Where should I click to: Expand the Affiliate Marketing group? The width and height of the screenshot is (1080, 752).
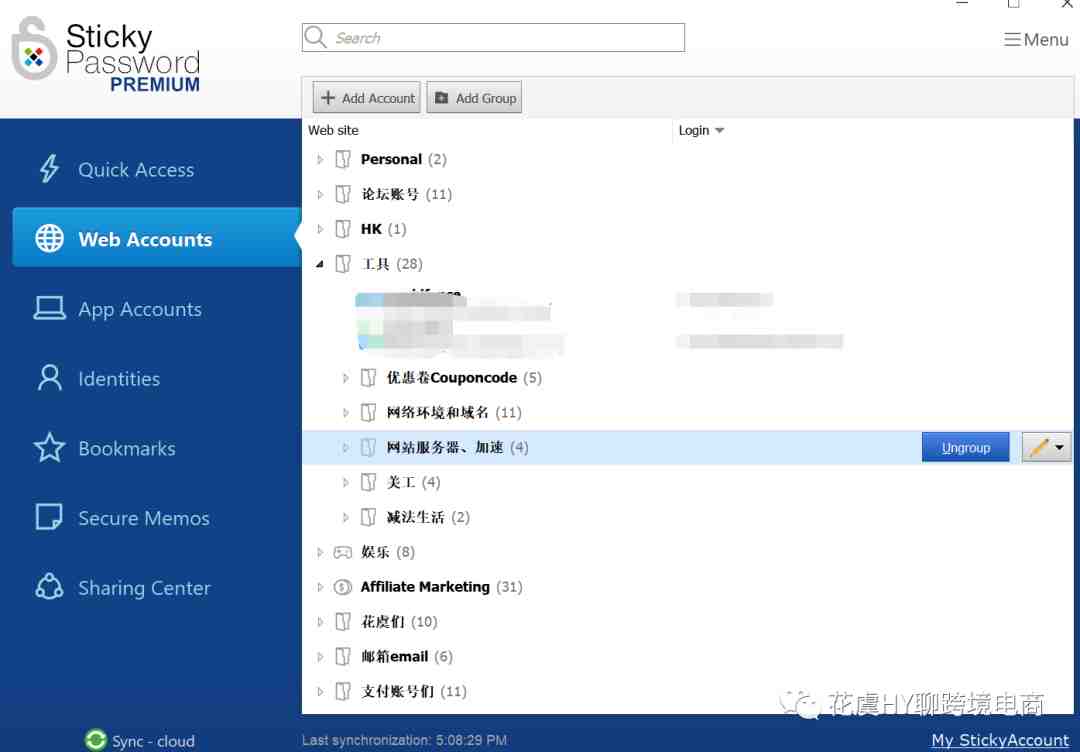click(320, 587)
